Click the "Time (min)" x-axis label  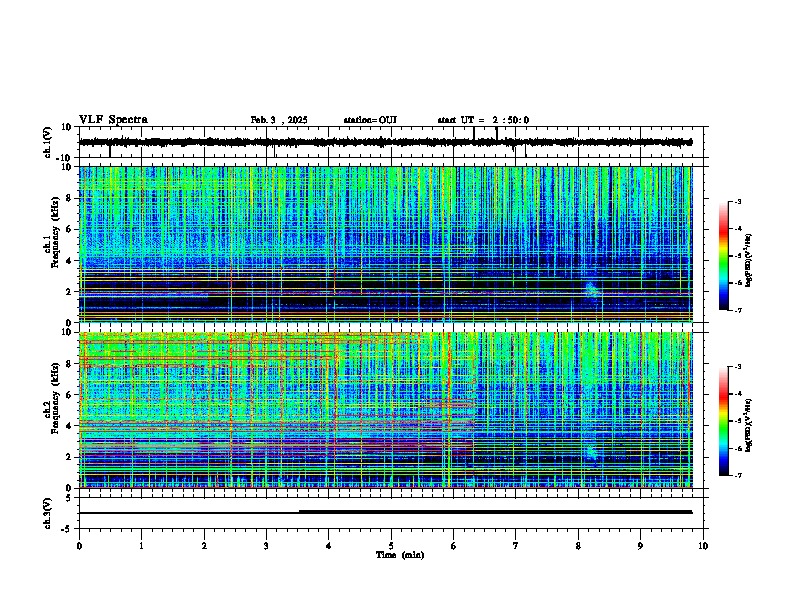pyautogui.click(x=400, y=555)
